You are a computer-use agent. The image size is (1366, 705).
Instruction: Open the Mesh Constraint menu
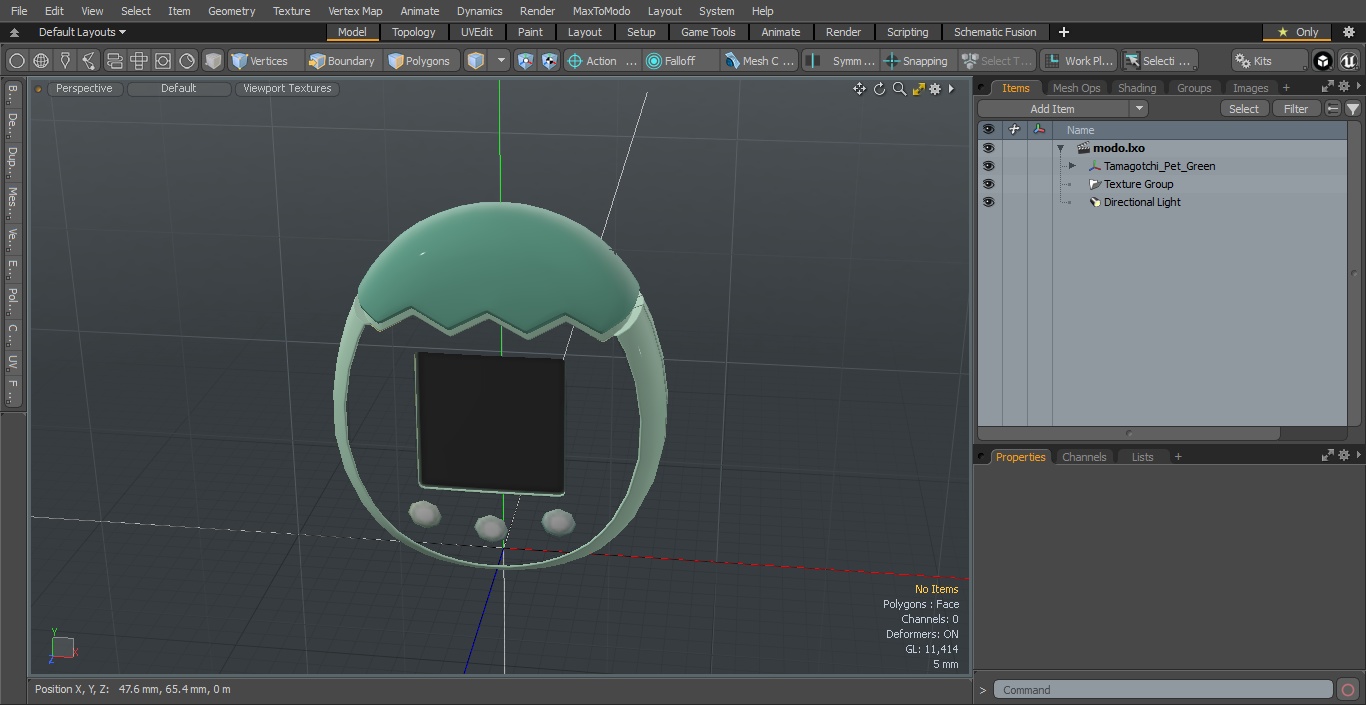coord(760,61)
